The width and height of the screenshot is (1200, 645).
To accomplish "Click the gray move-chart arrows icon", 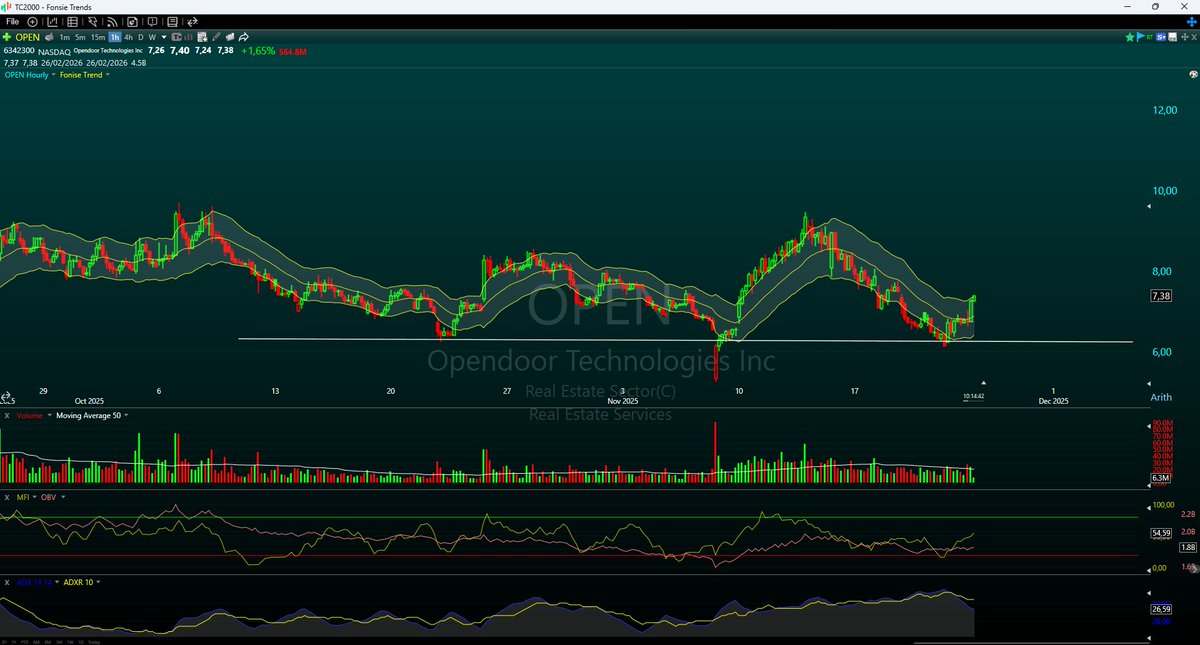I will 1185,37.
